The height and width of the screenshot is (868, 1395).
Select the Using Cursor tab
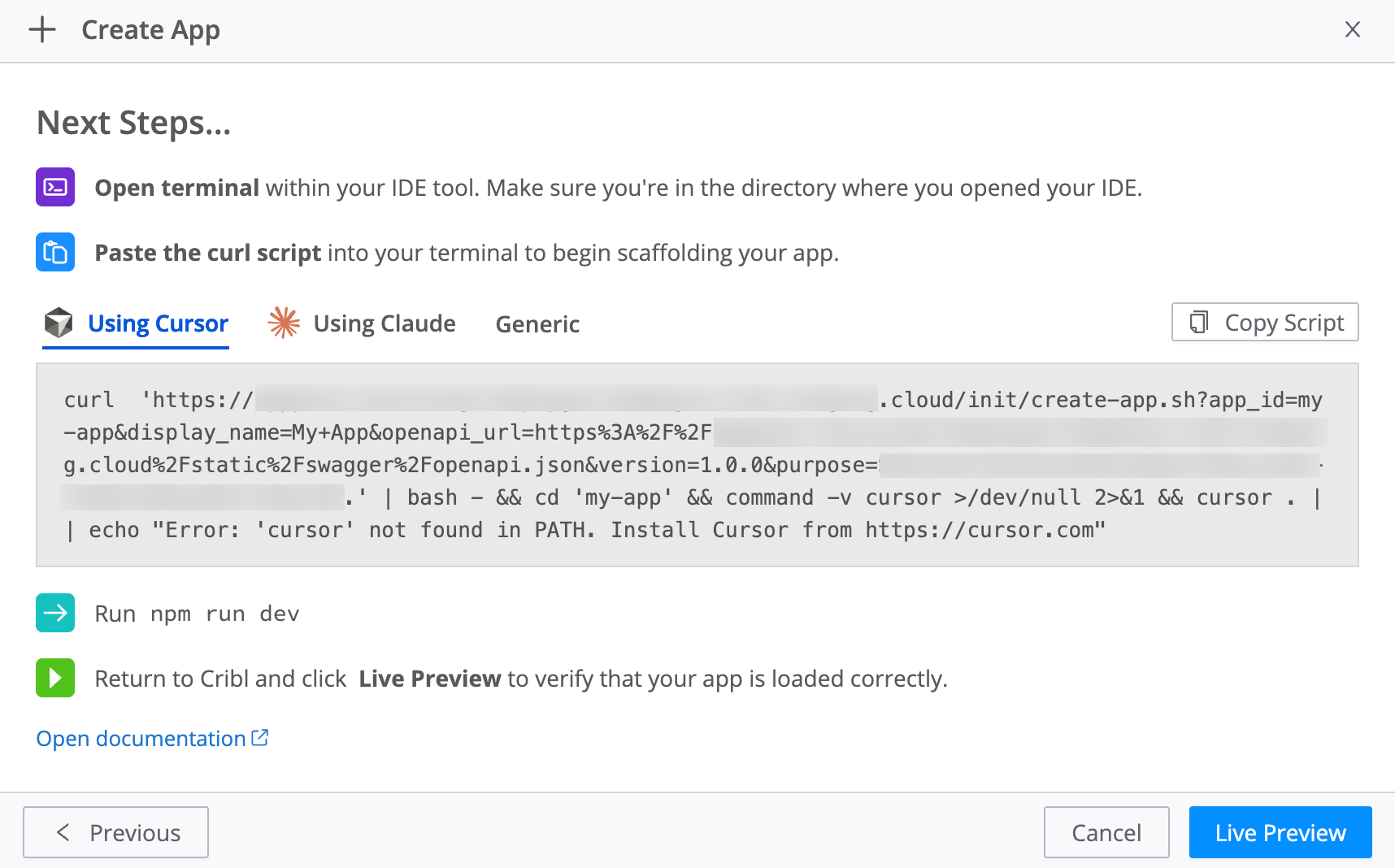pyautogui.click(x=136, y=324)
